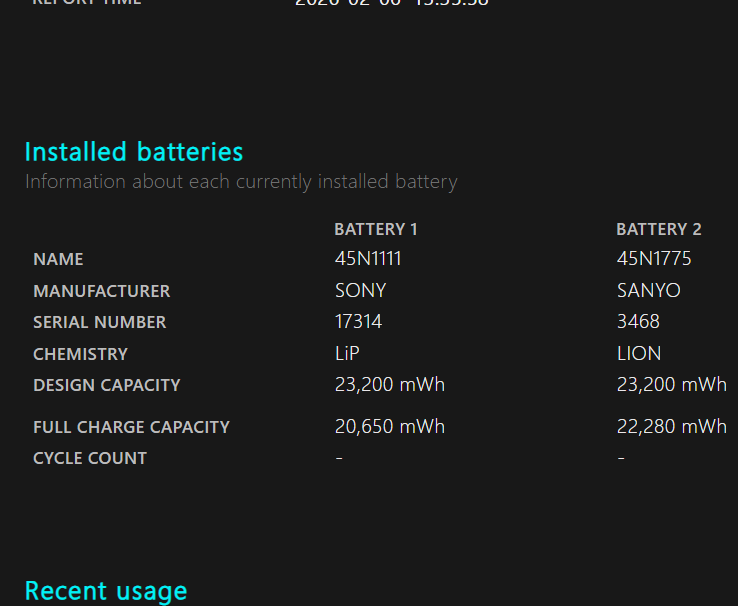Click battery name 45N1111
Image resolution: width=738 pixels, height=606 pixels.
[368, 259]
